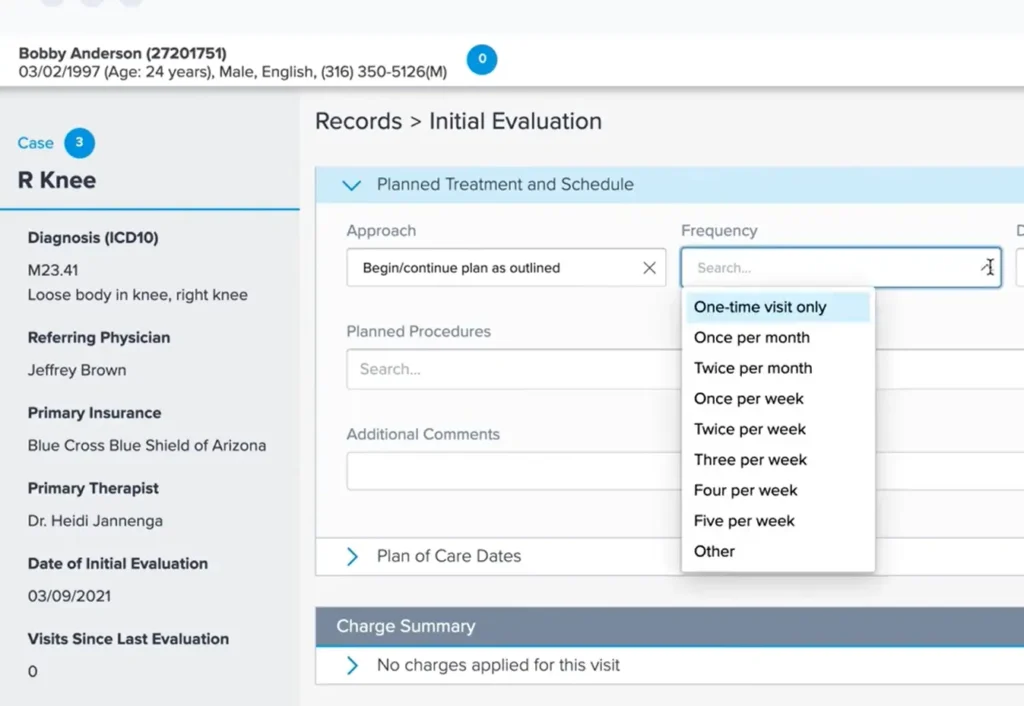Open the Case link in sidebar
1024x706 pixels.
click(35, 143)
